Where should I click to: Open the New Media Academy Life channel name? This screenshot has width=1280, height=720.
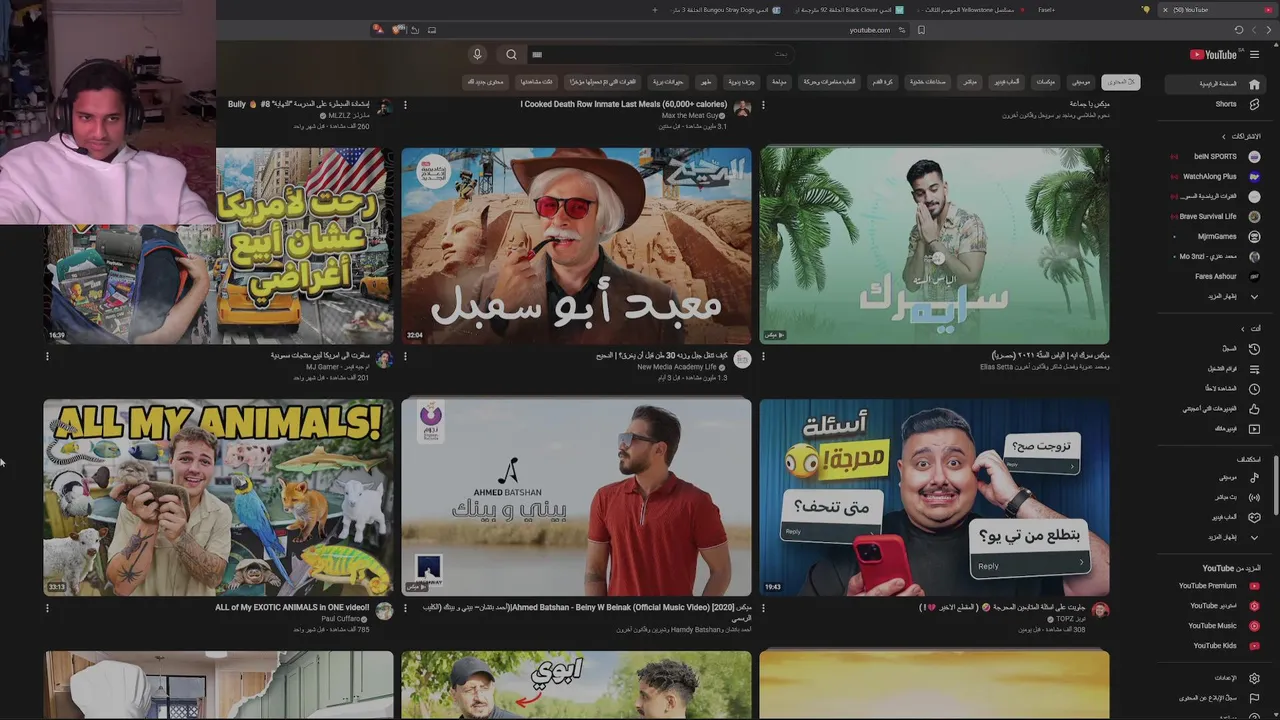[677, 368]
